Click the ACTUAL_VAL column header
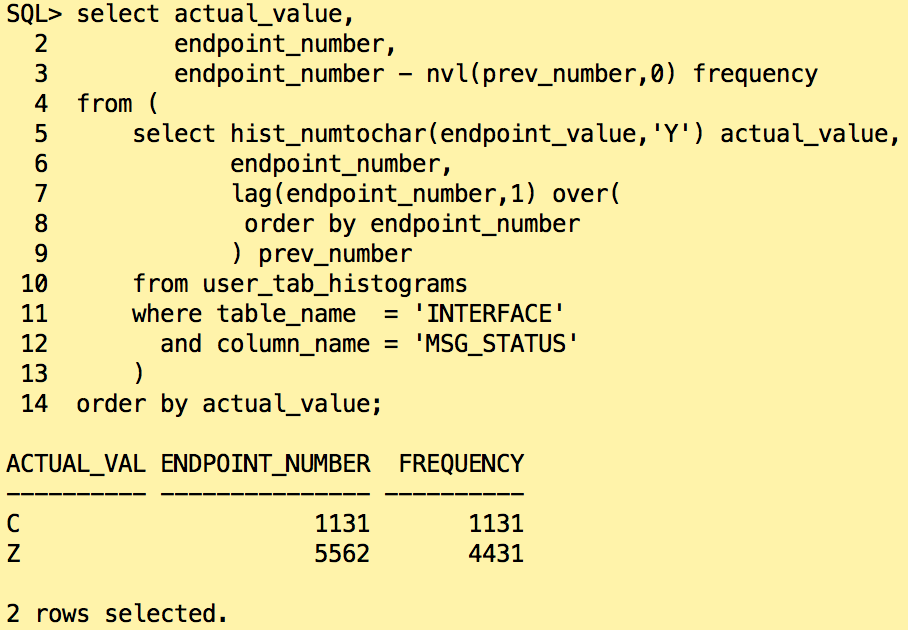Viewport: 908px width, 630px height. pyautogui.click(x=76, y=463)
